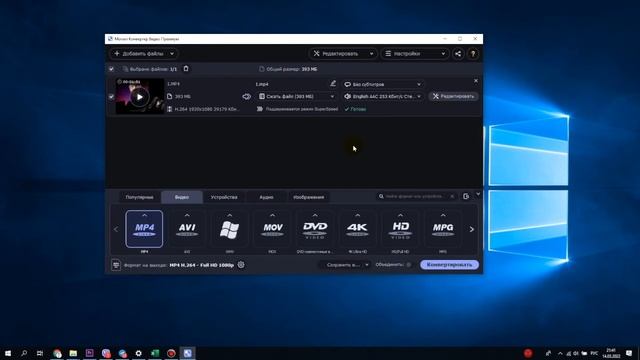Image resolution: width=640 pixels, height=360 pixels.
Task: Select the HD video format icon
Action: click(400, 229)
